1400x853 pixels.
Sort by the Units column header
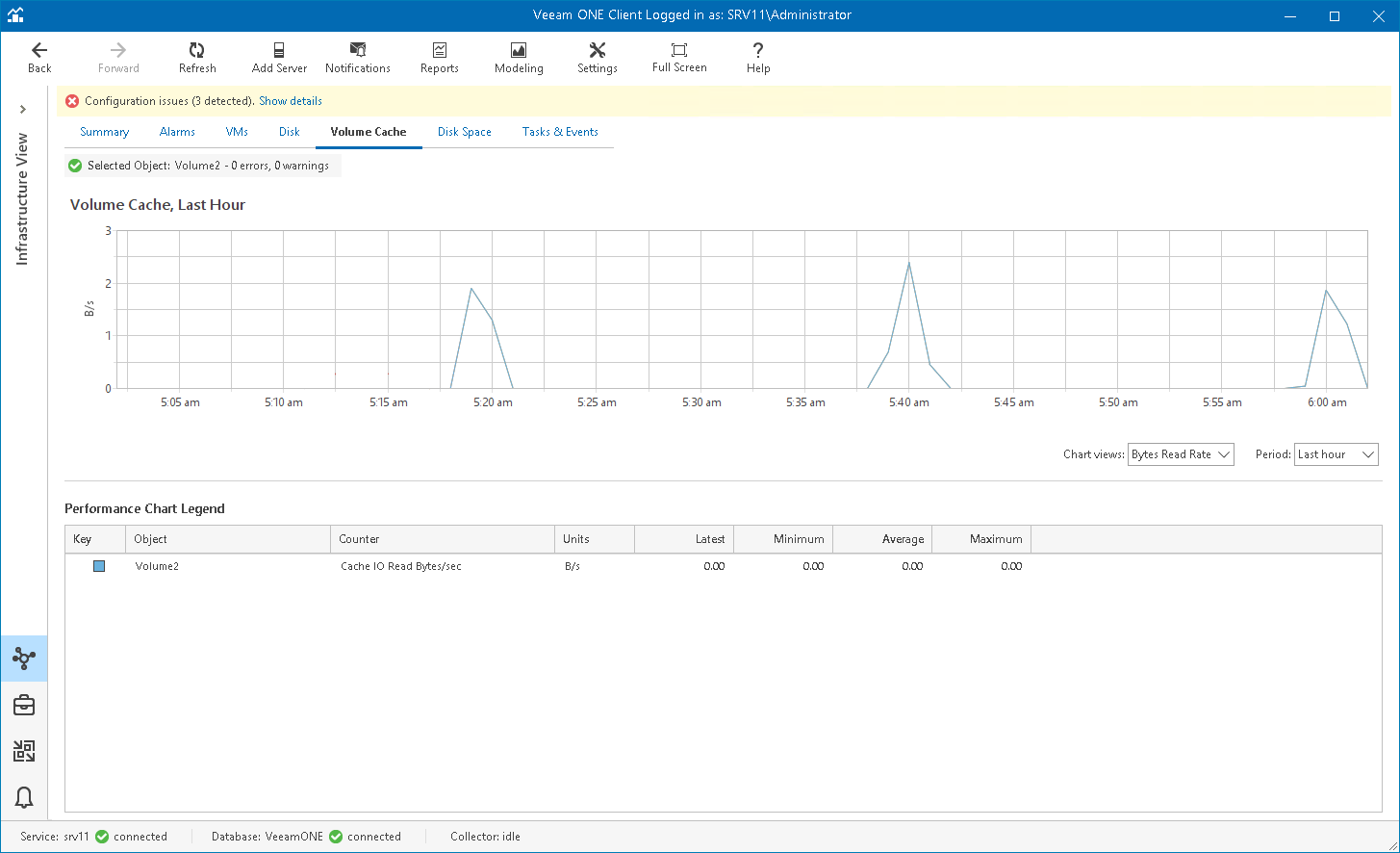coord(595,539)
